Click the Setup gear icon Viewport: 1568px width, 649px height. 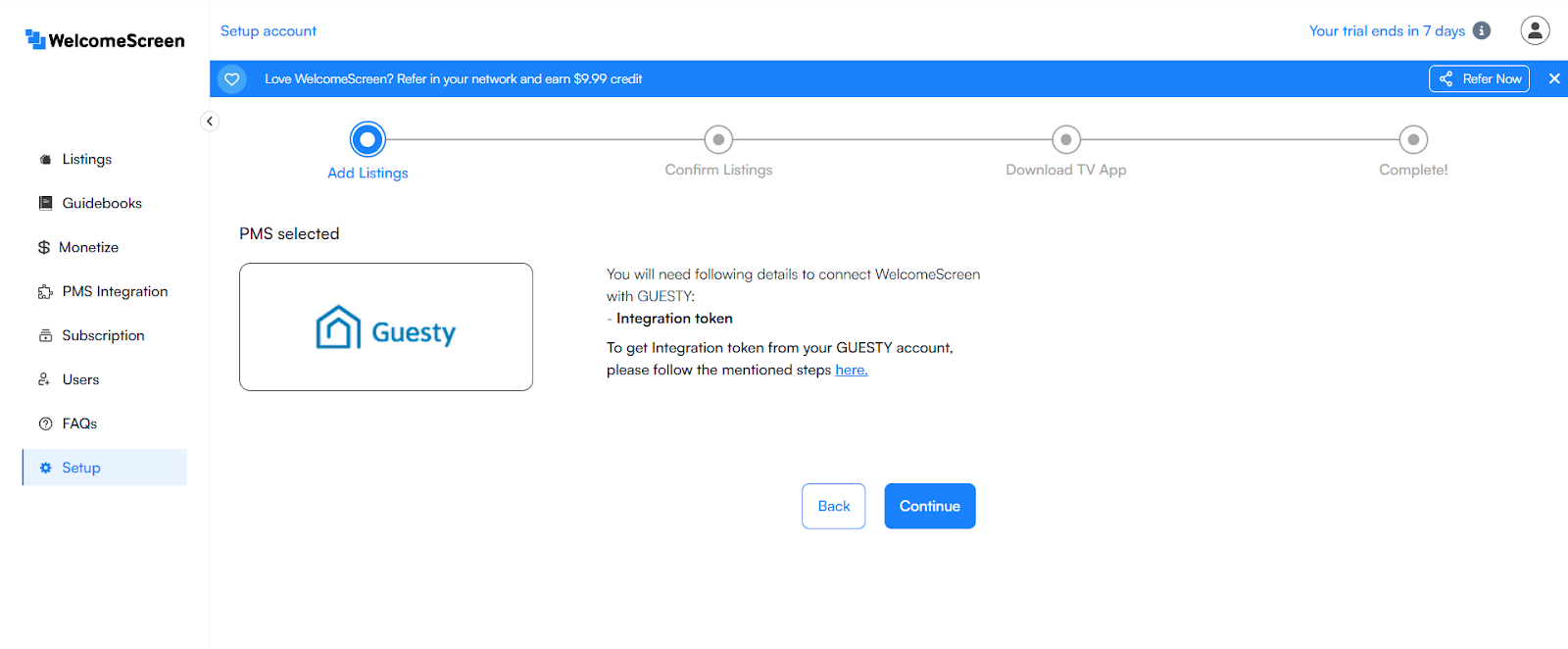click(x=45, y=468)
